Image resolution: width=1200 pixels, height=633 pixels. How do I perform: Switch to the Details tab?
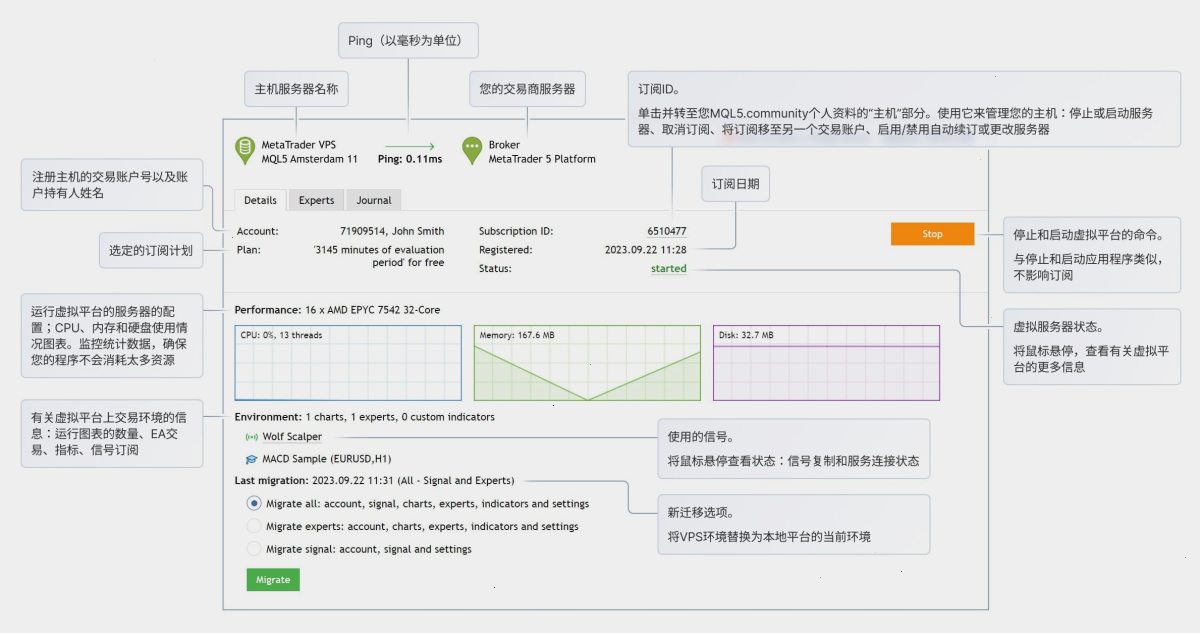pos(260,200)
